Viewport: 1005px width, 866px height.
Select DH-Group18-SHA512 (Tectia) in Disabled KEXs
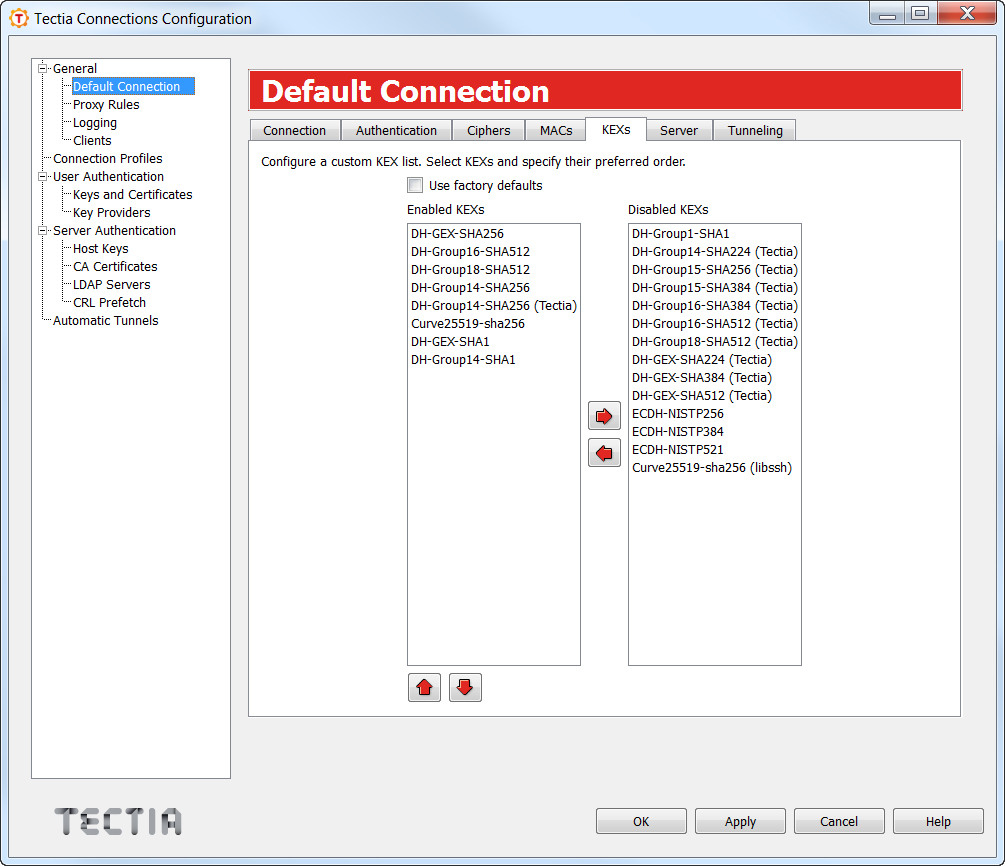click(715, 342)
